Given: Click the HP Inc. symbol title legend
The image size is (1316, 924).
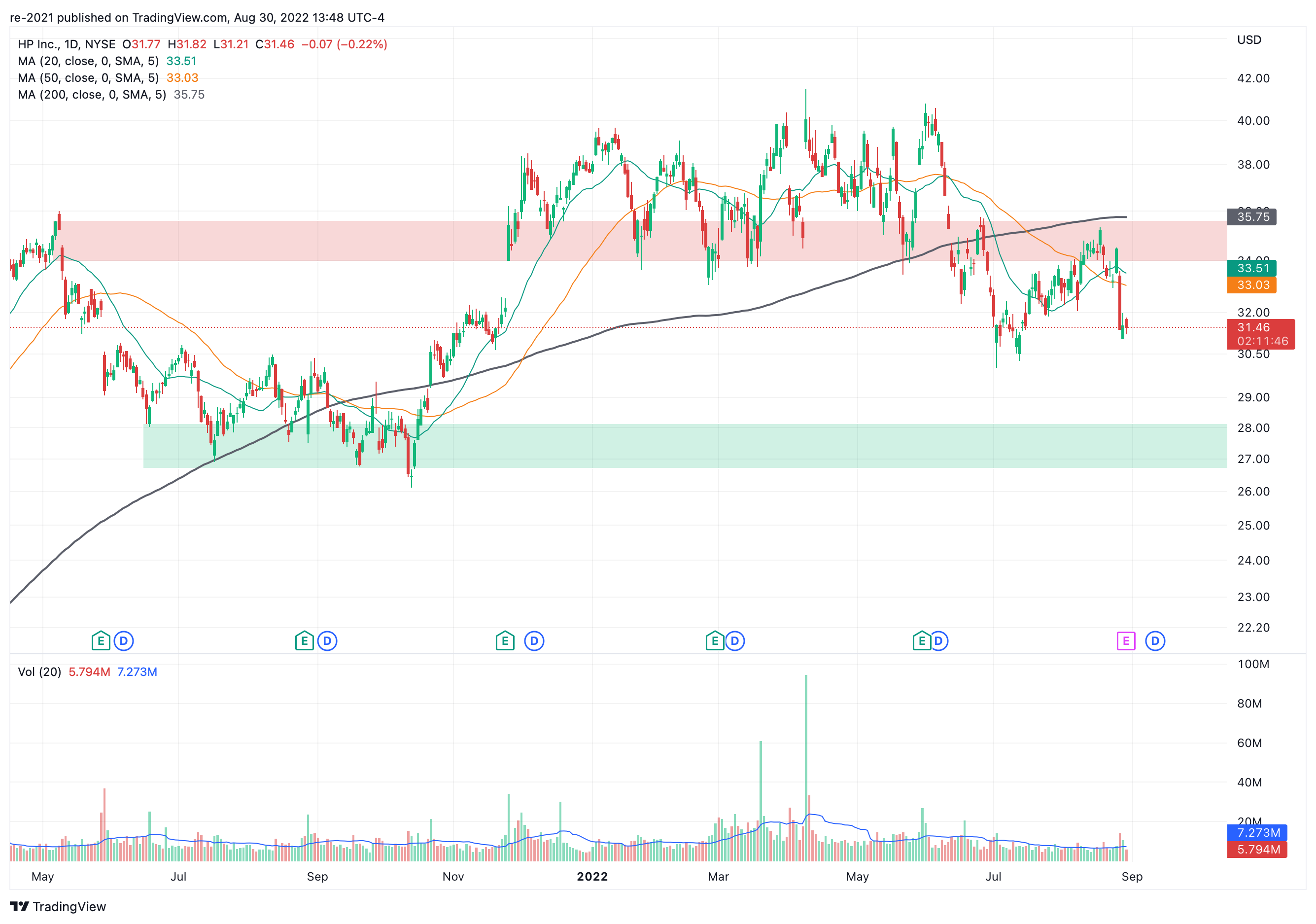Looking at the screenshot, I should tap(67, 44).
